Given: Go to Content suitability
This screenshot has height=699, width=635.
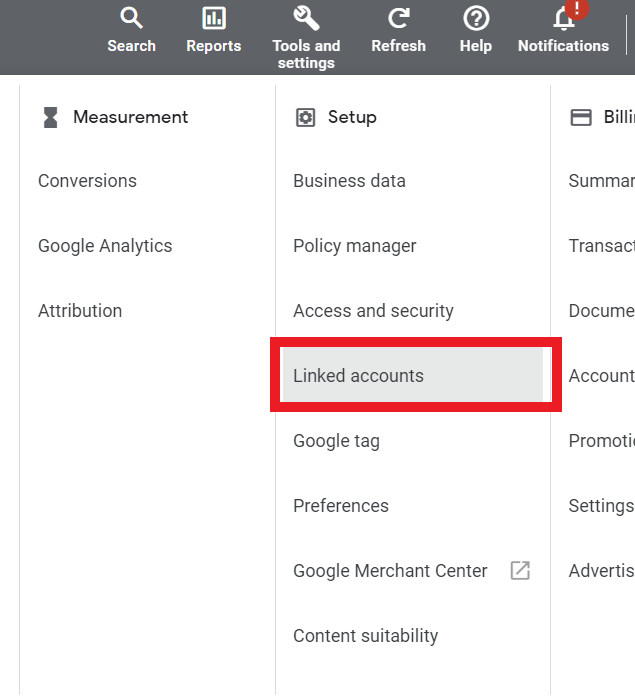Looking at the screenshot, I should (365, 636).
